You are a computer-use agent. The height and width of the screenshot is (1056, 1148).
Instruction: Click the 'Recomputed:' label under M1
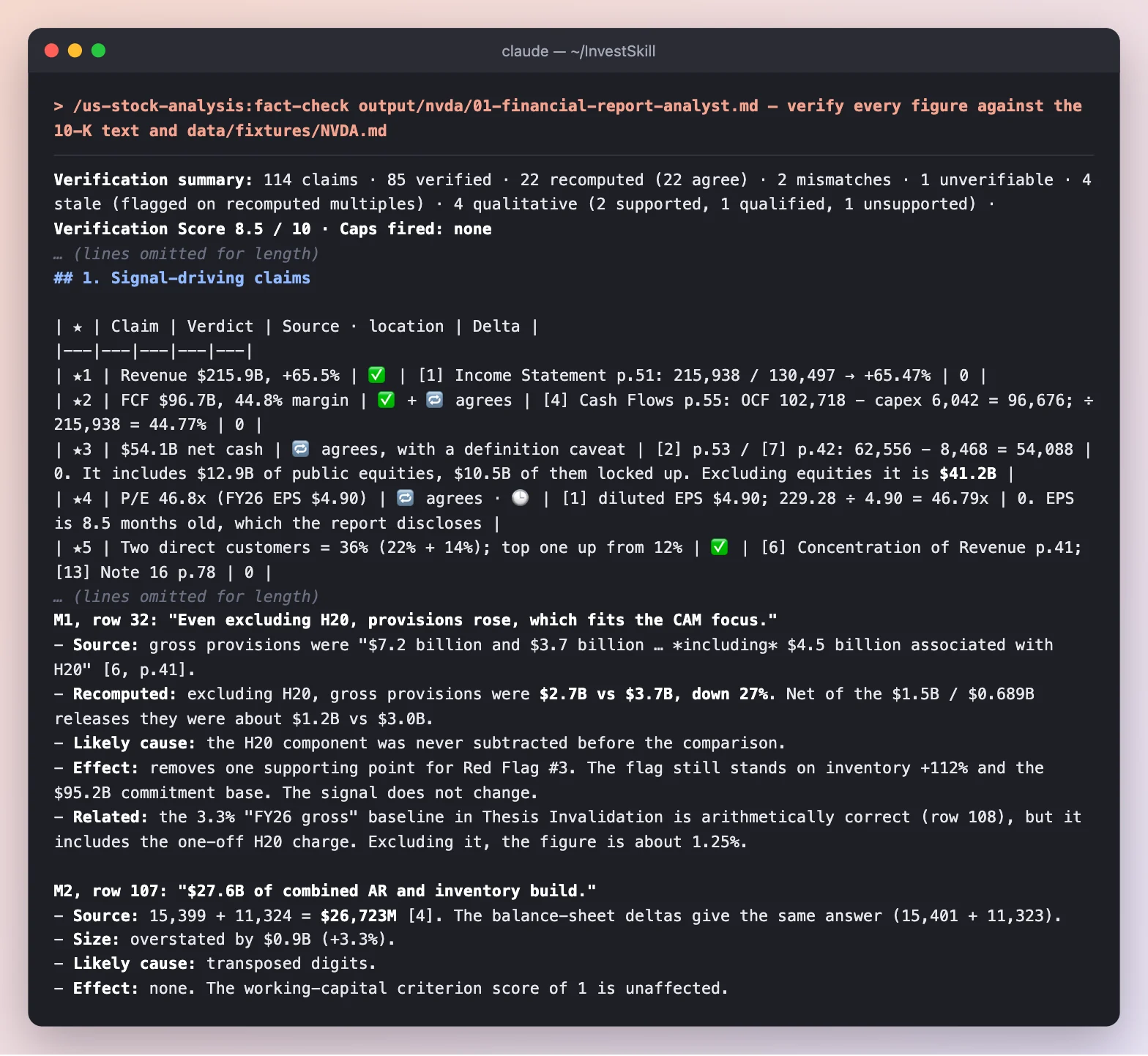point(124,694)
